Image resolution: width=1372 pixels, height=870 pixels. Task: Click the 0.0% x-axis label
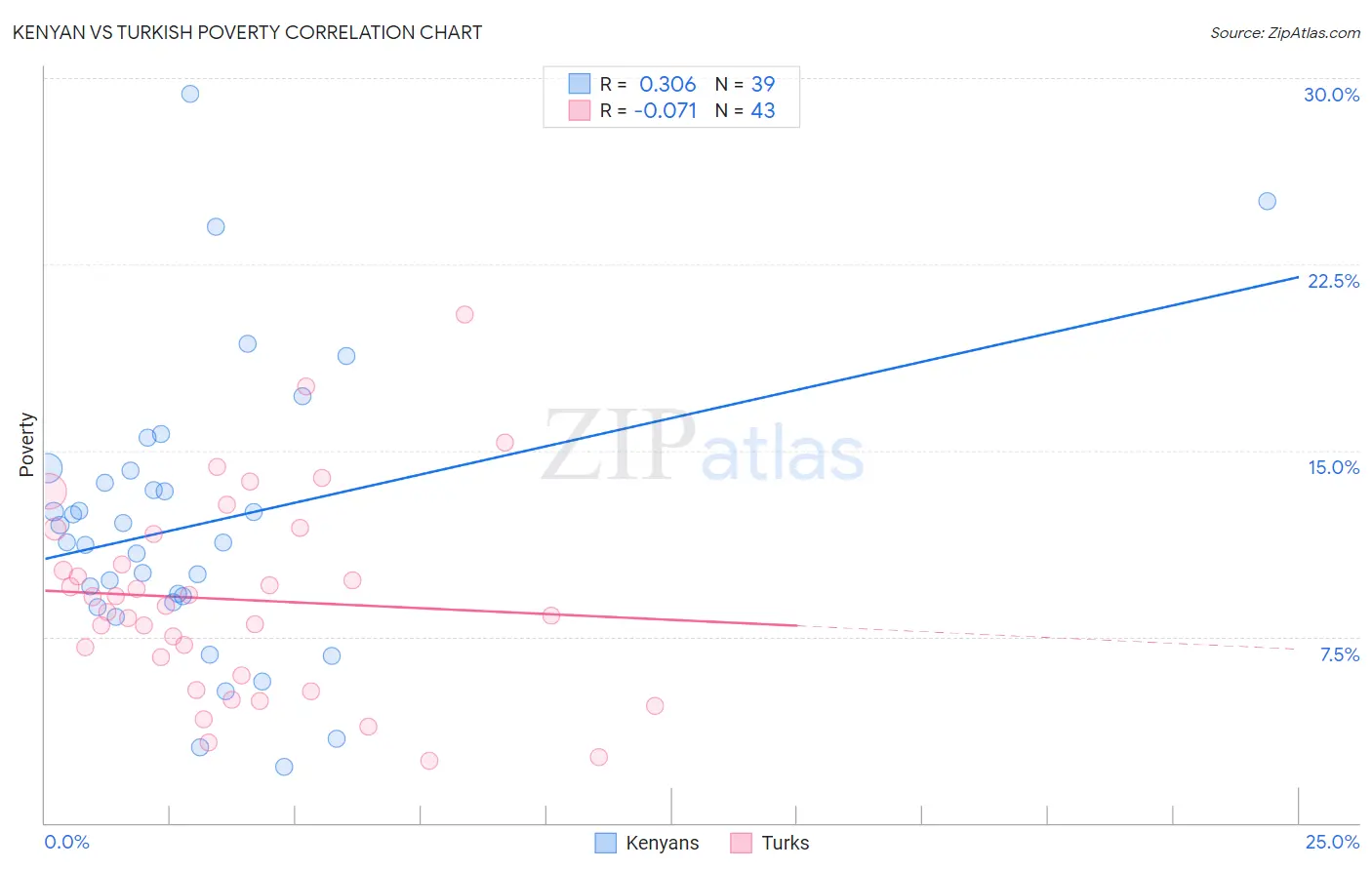(x=66, y=842)
